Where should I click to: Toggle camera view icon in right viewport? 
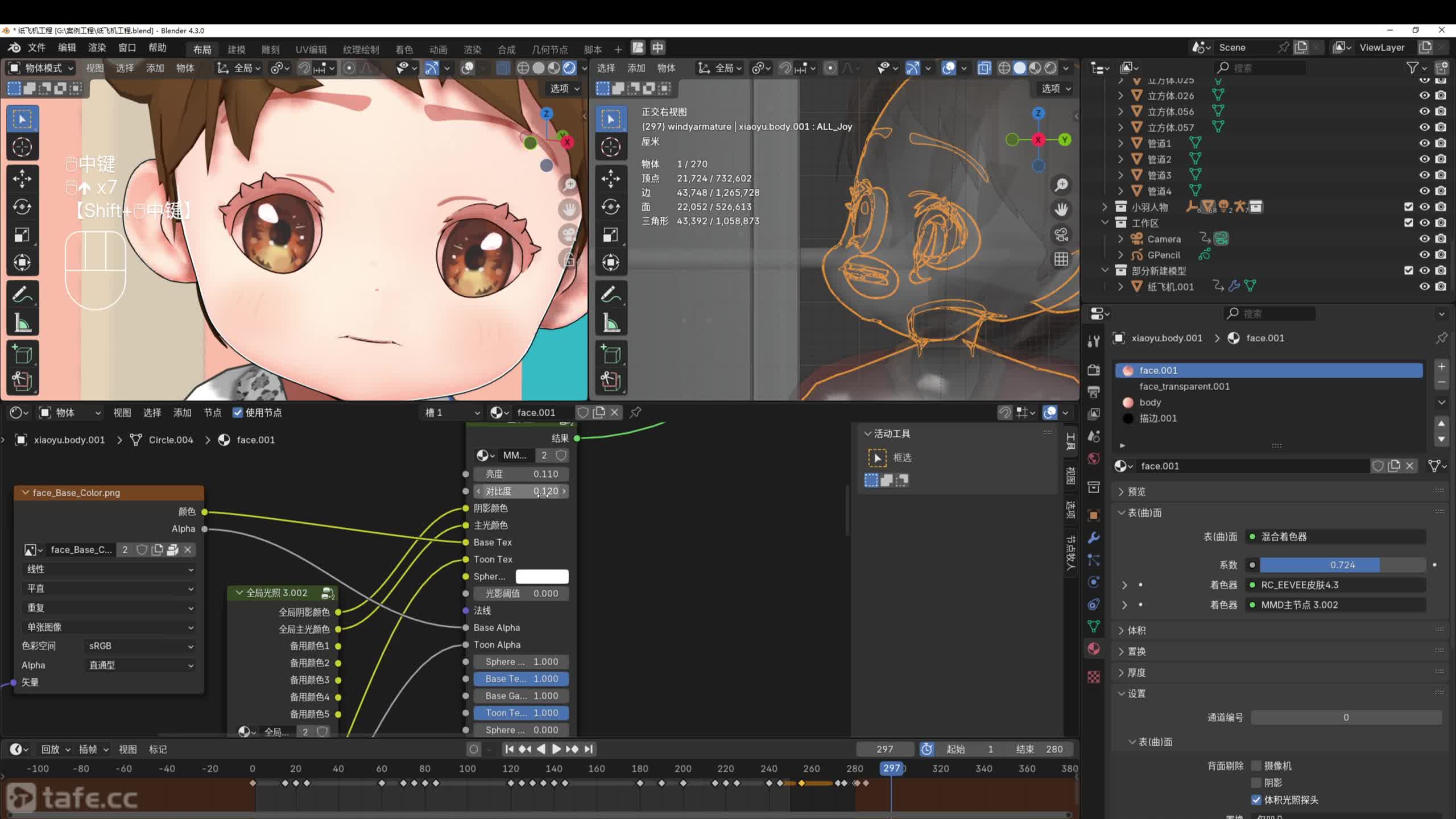point(1061,234)
